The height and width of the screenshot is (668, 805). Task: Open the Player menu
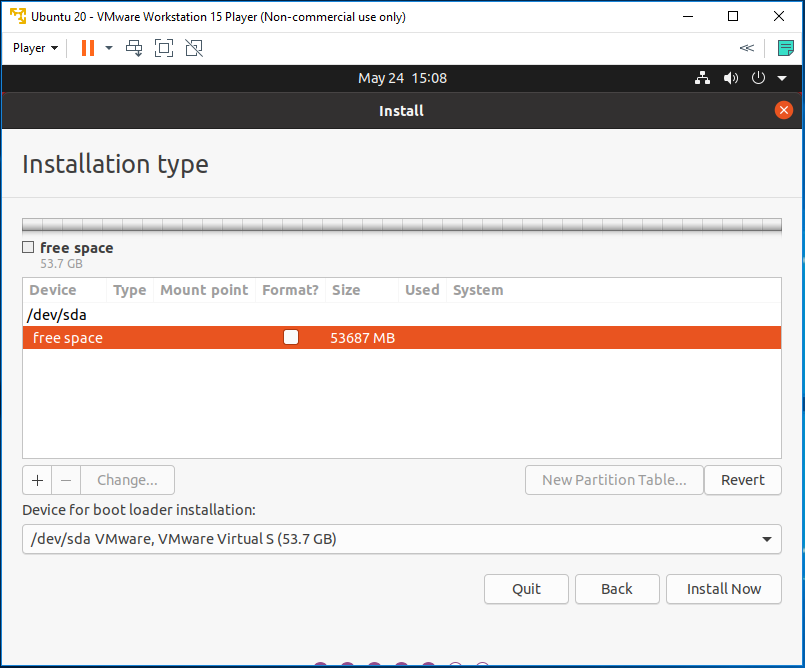coord(35,48)
